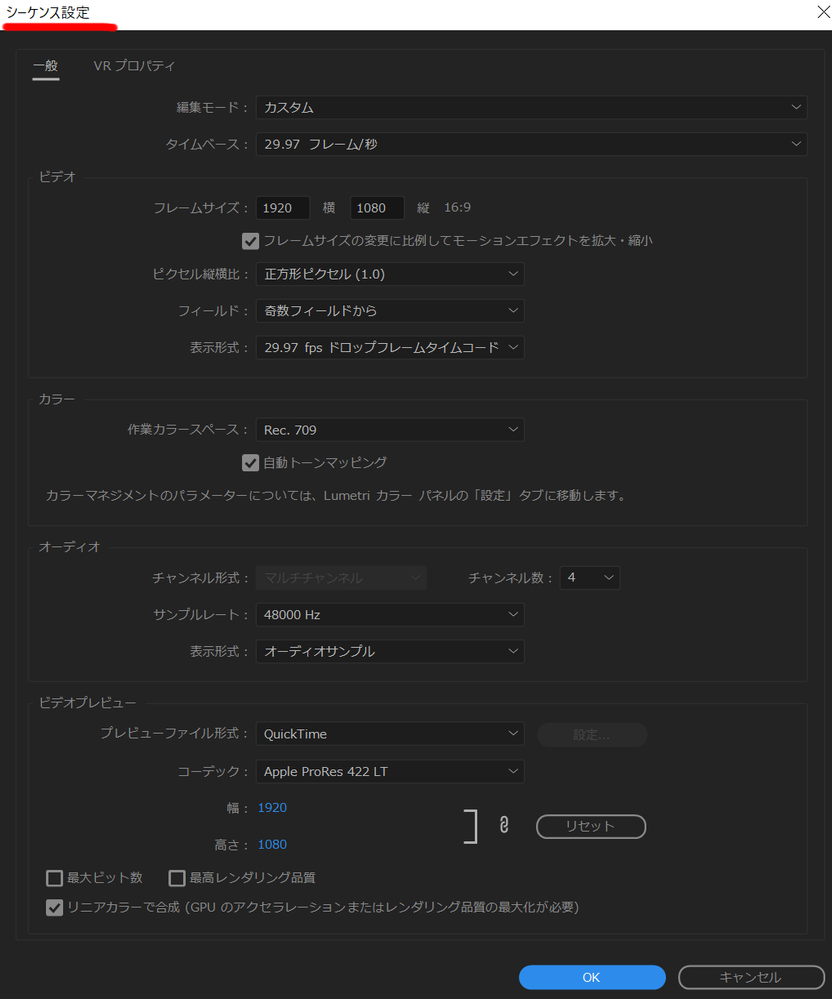Viewport: 832px width, 999px height.
Task: Open the VR プロパティ tab
Action: (134, 66)
